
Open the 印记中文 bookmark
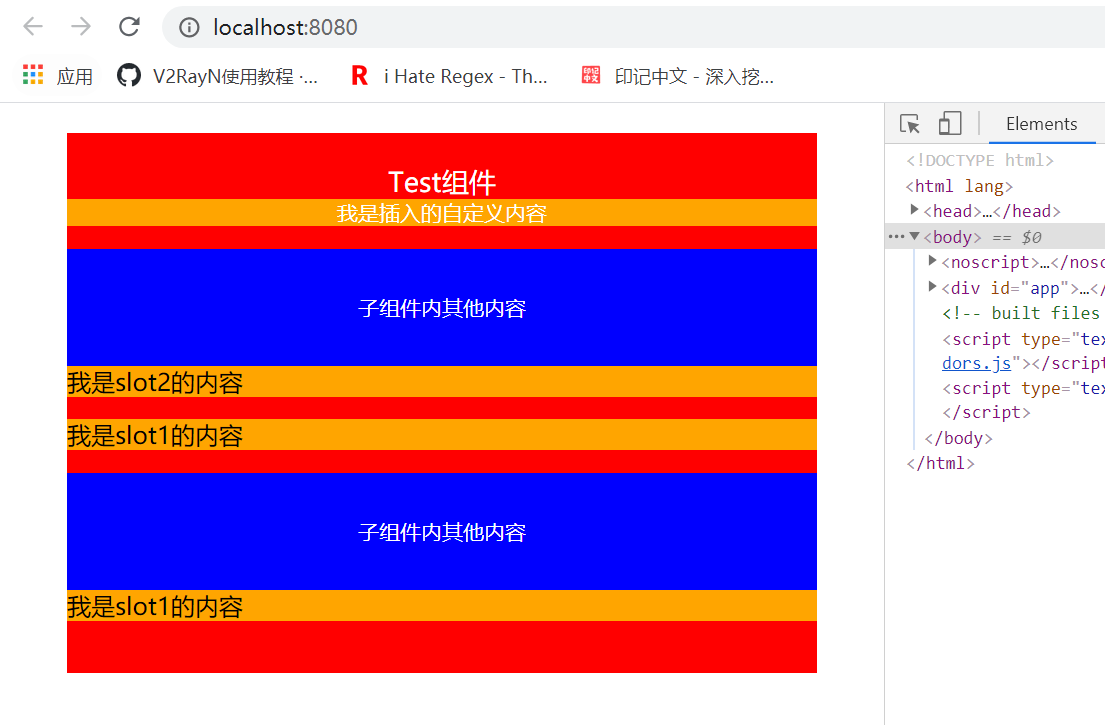click(678, 75)
